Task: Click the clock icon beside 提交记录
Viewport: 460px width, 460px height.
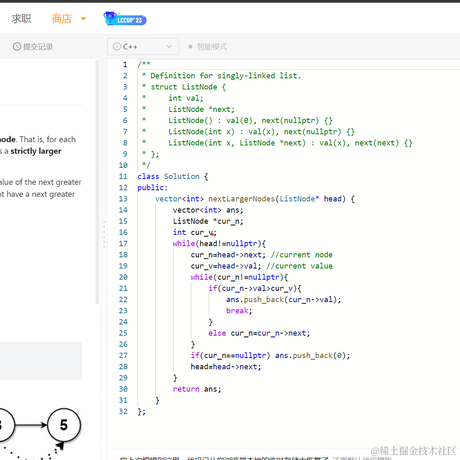Action: 17,47
